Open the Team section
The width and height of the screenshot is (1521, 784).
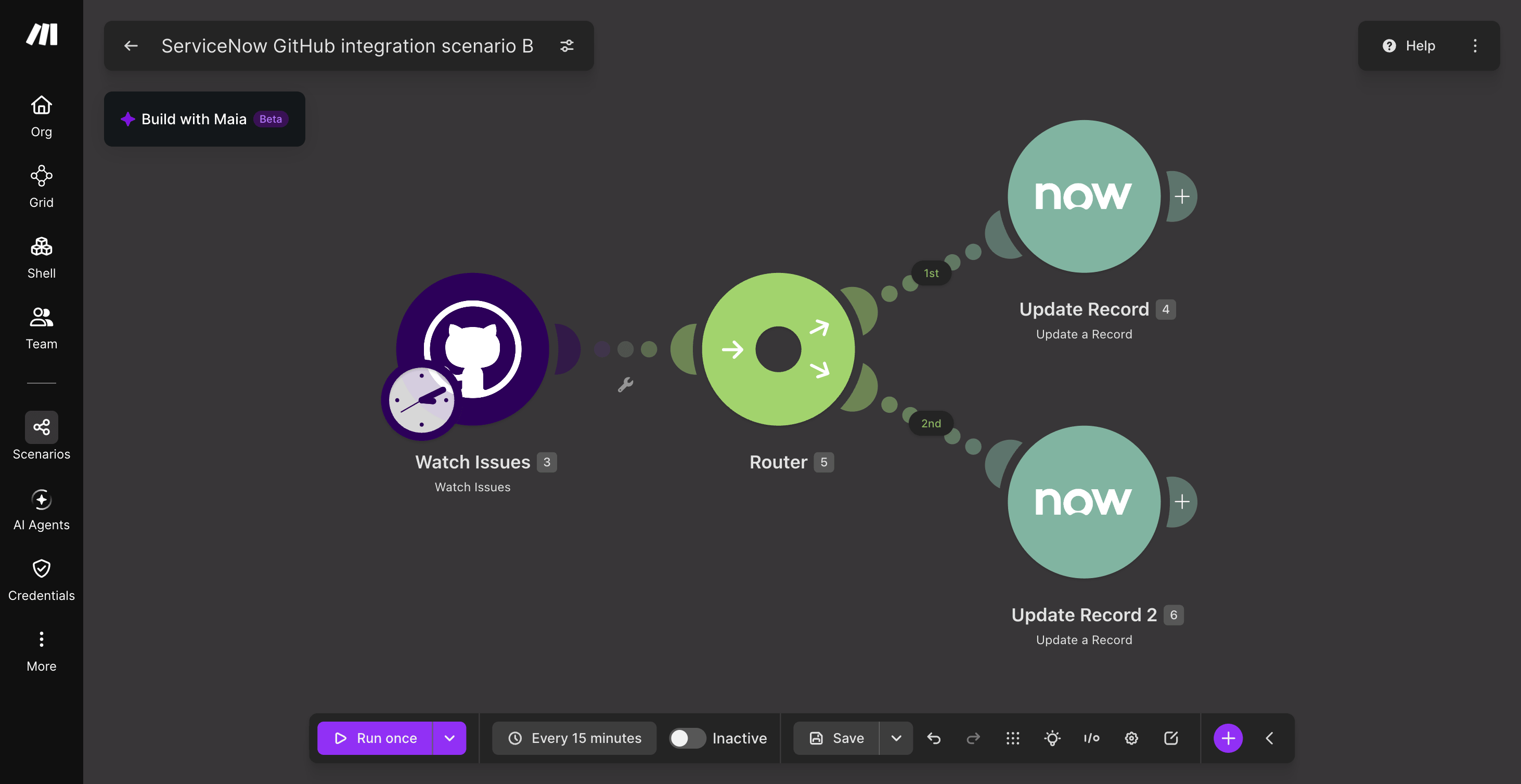click(x=41, y=329)
